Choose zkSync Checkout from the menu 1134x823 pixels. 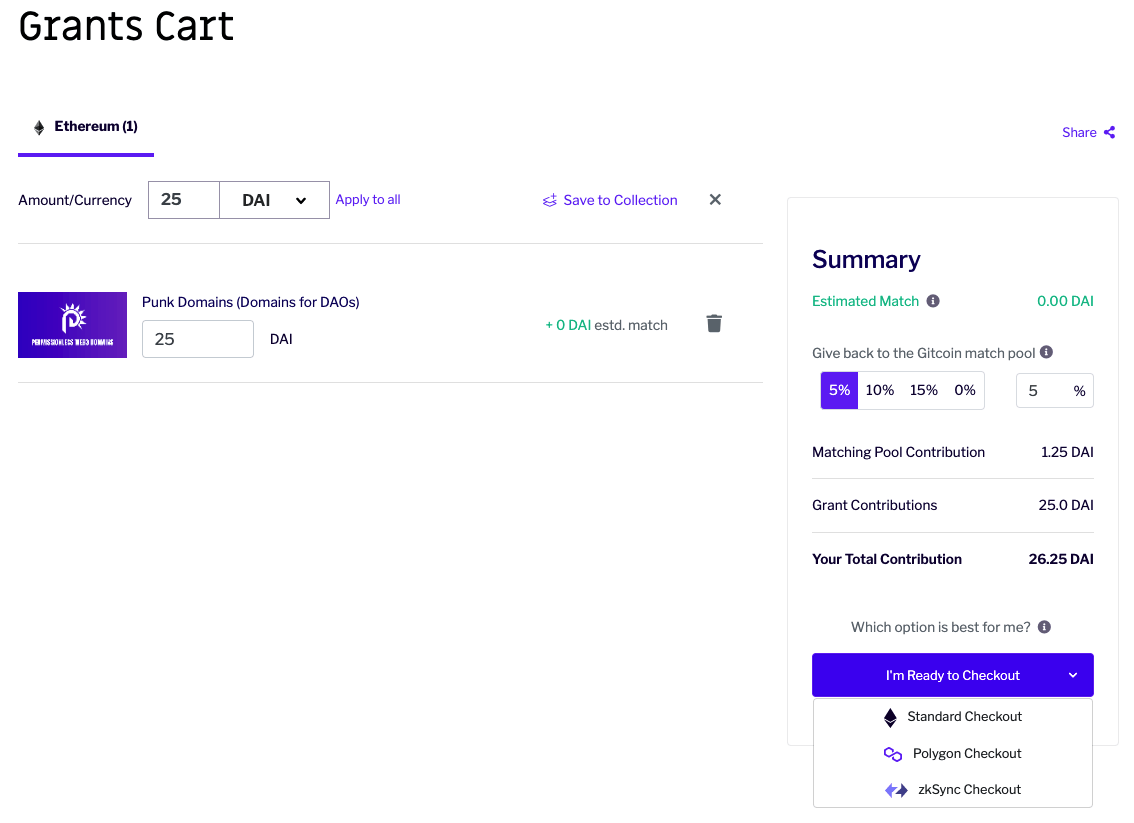[x=952, y=790]
